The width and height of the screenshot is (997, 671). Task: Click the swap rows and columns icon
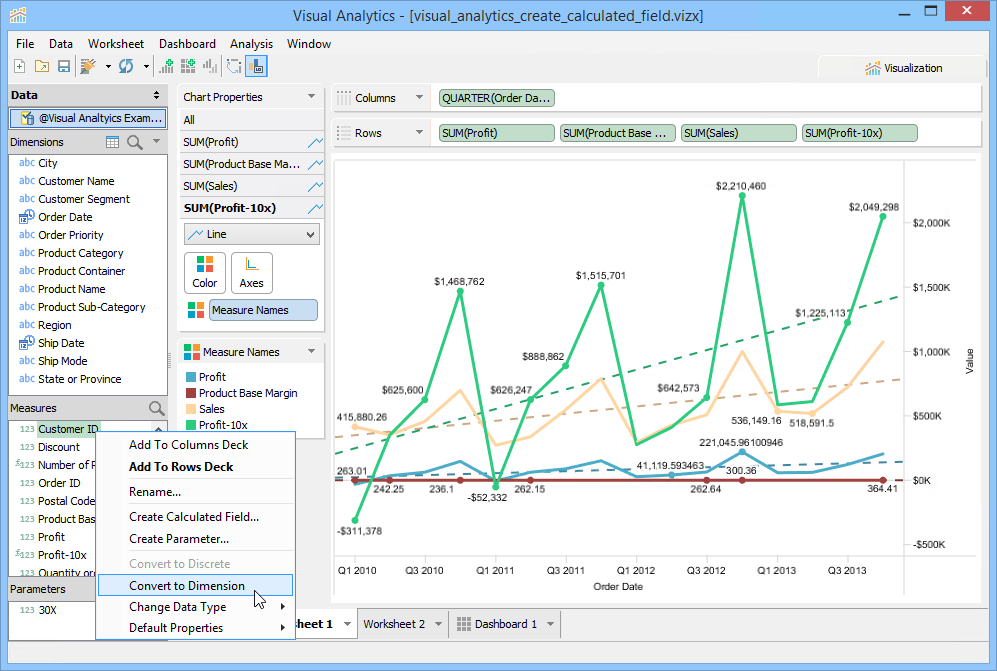pyautogui.click(x=234, y=66)
